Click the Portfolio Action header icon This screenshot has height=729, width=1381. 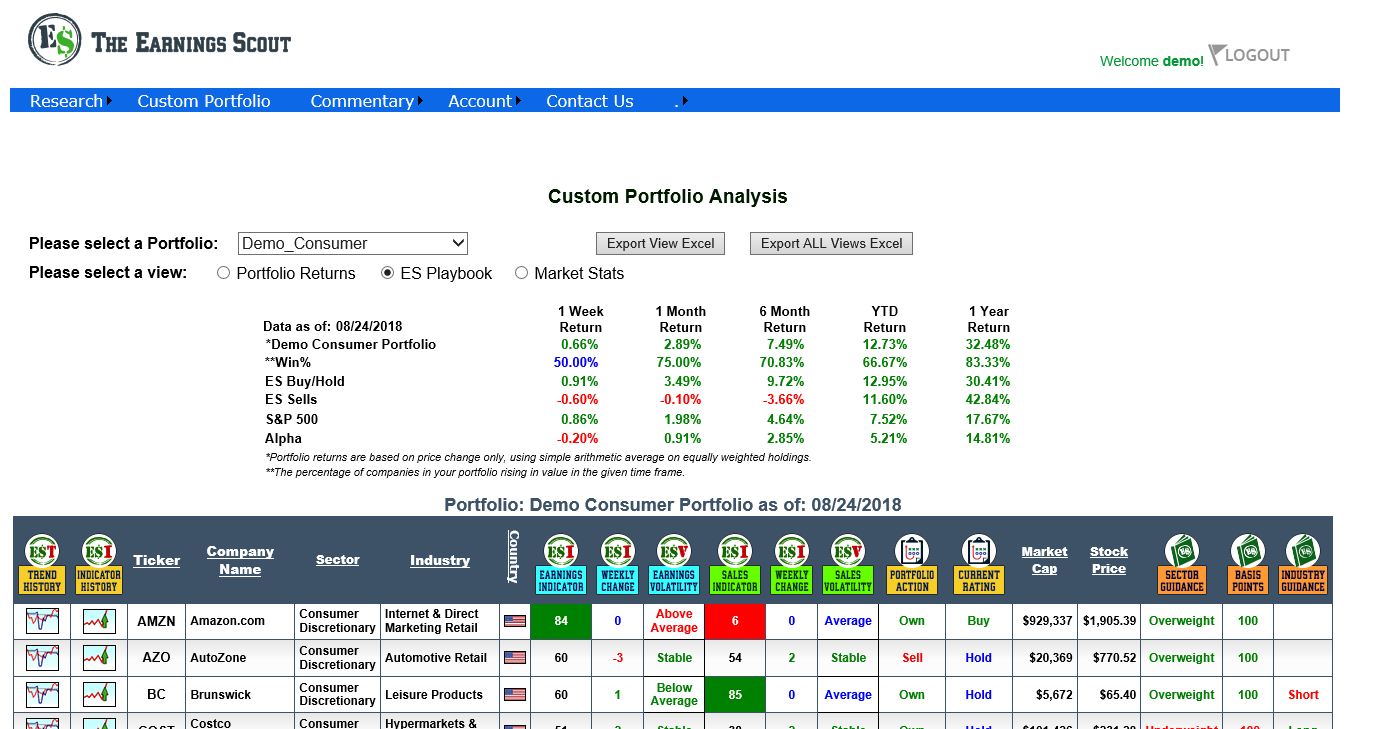[x=912, y=563]
